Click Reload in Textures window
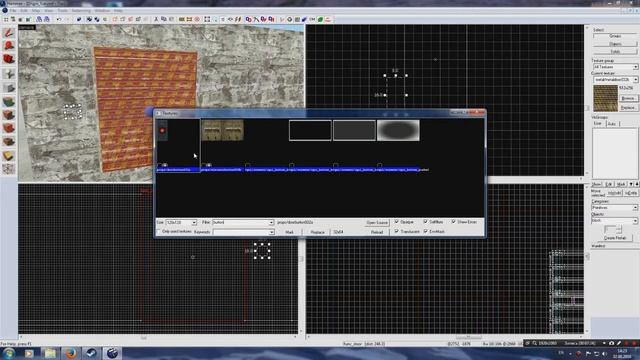The width and height of the screenshot is (640, 360). tap(377, 232)
